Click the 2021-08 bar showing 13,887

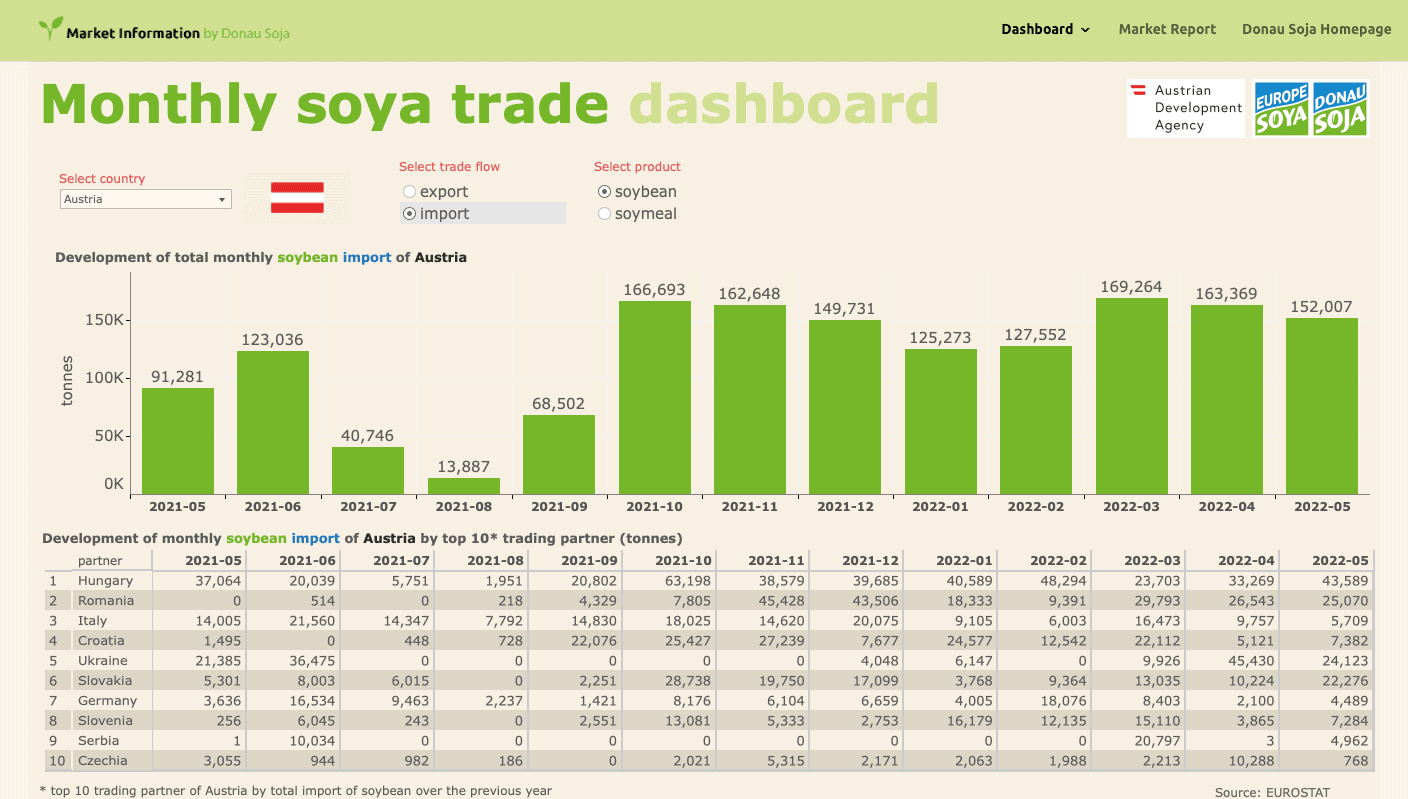tap(464, 486)
